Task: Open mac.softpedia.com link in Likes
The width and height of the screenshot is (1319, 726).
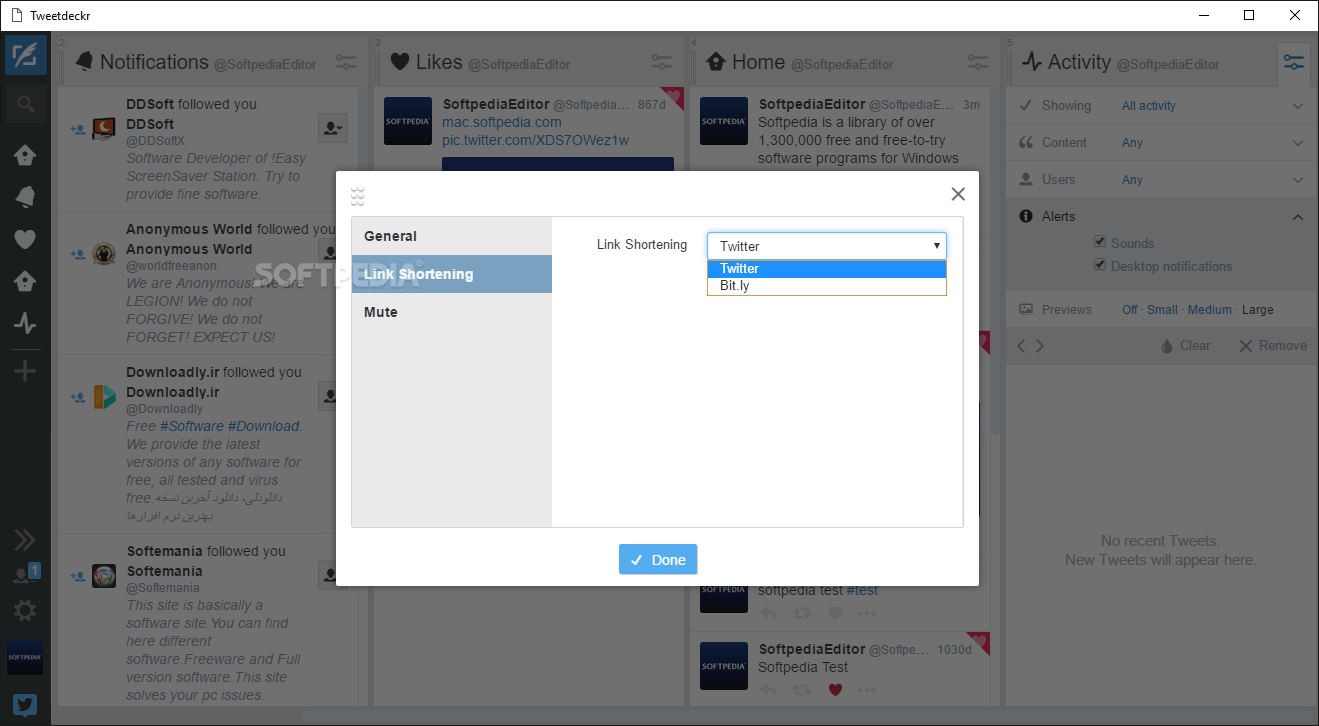Action: [x=502, y=122]
